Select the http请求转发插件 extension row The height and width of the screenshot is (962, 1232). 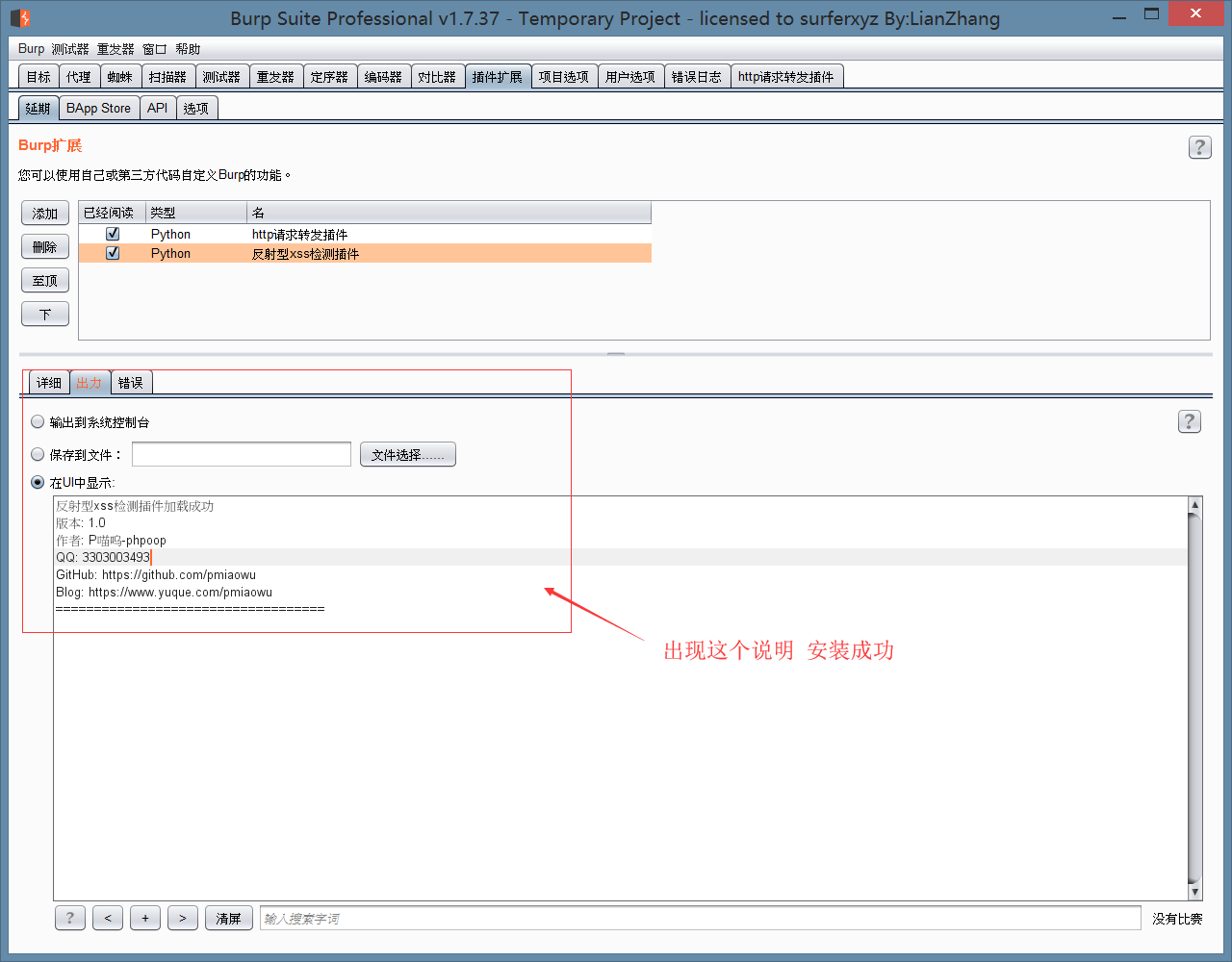365,234
